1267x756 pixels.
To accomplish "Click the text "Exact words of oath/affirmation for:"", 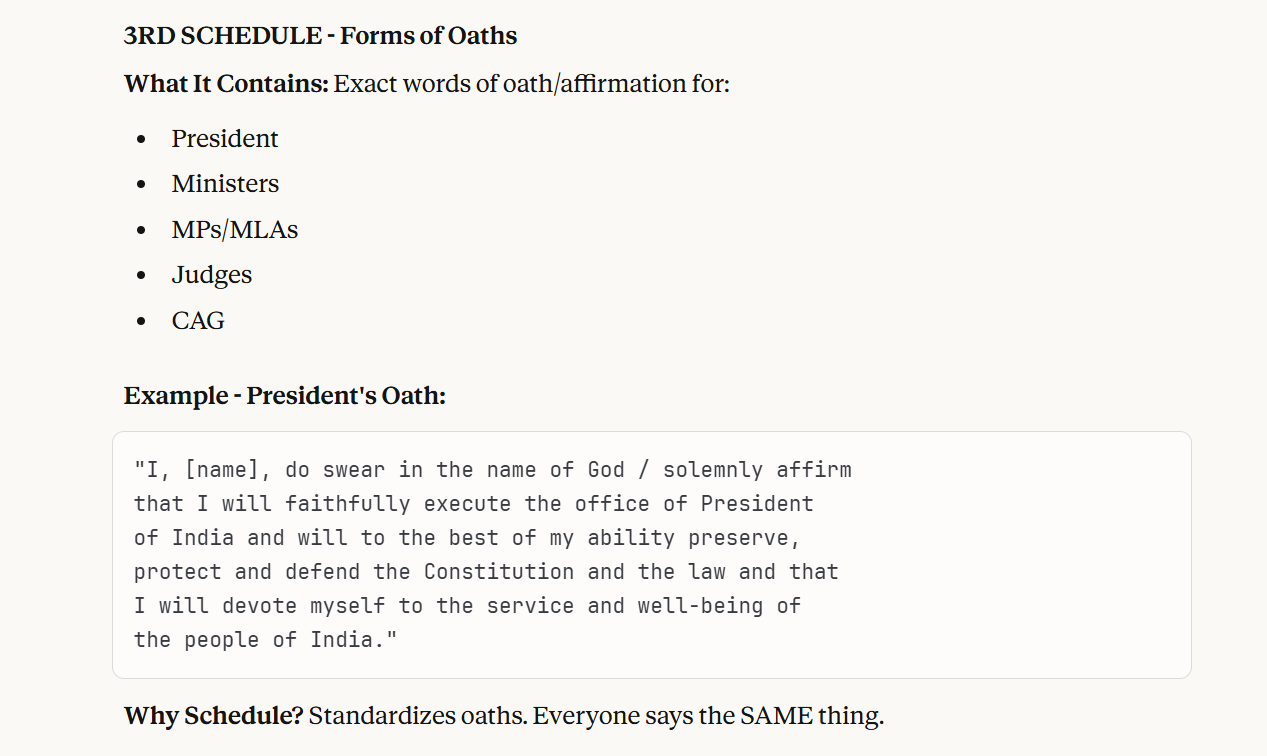I will click(x=532, y=84).
